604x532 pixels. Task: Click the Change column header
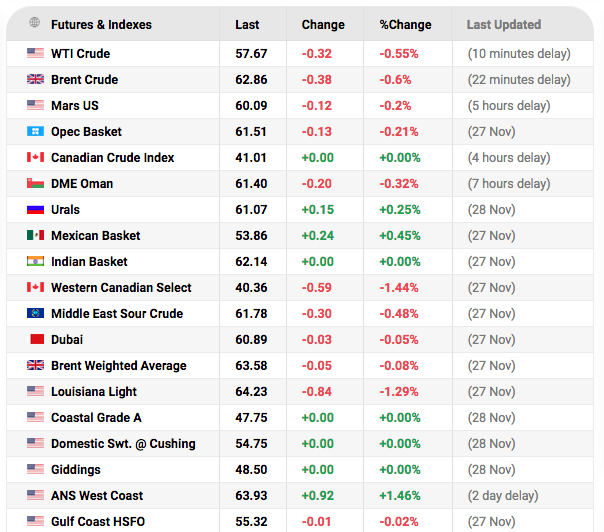pos(323,25)
